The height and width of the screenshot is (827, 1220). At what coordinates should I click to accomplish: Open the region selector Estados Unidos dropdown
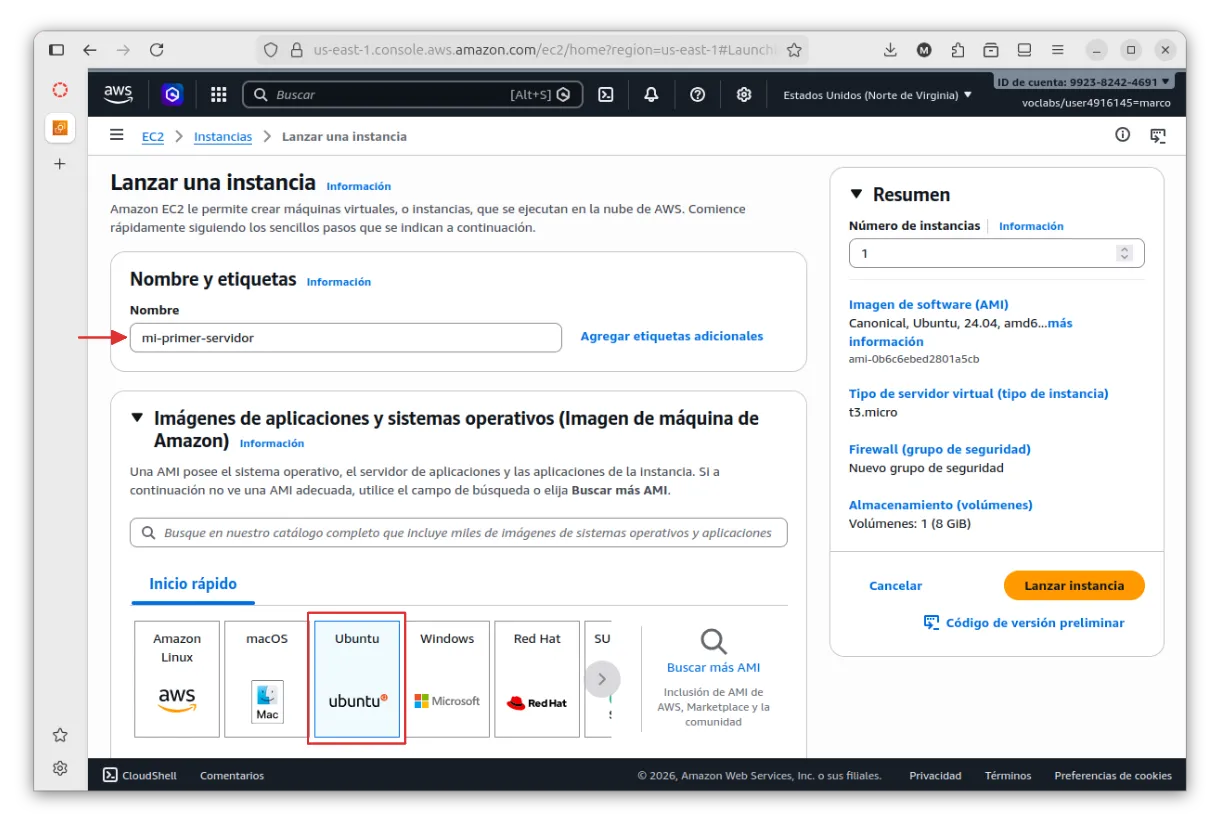click(x=877, y=95)
